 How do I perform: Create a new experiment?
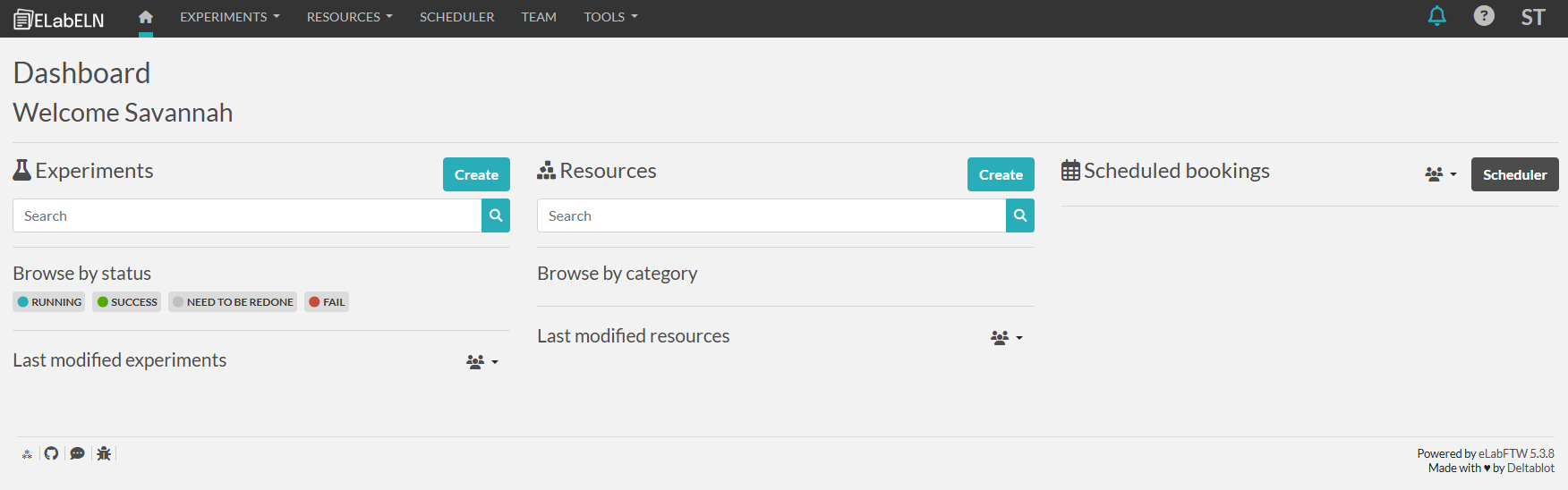476,174
